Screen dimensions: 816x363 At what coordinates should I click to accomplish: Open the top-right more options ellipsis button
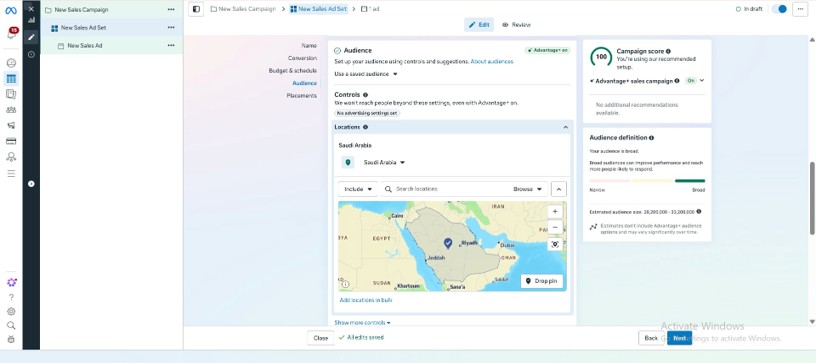[800, 9]
